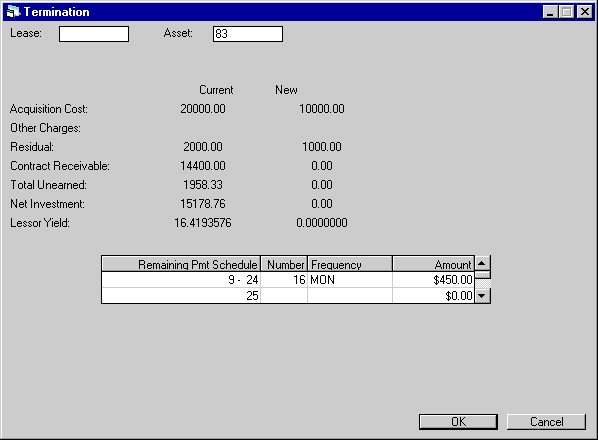This screenshot has width=598, height=440.
Task: Click the Termination window title icon
Action: tap(13, 11)
